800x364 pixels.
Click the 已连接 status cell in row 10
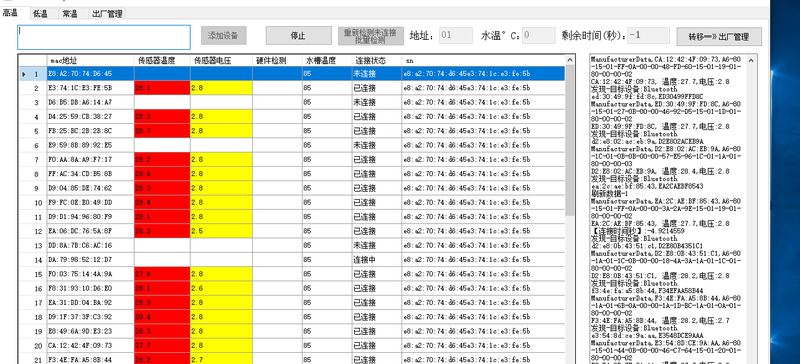click(x=376, y=202)
